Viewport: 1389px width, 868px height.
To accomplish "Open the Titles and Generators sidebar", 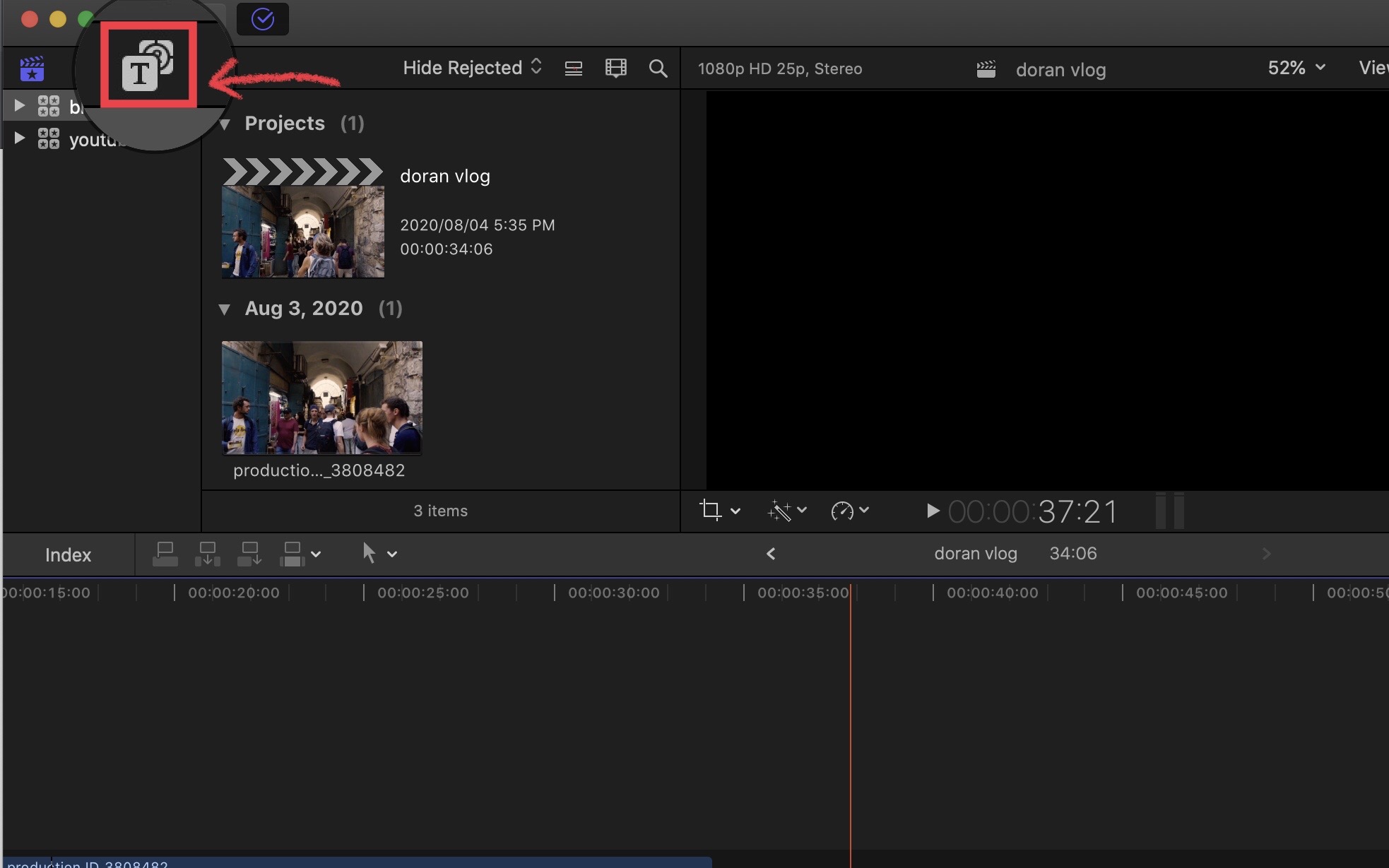I will pos(148,65).
